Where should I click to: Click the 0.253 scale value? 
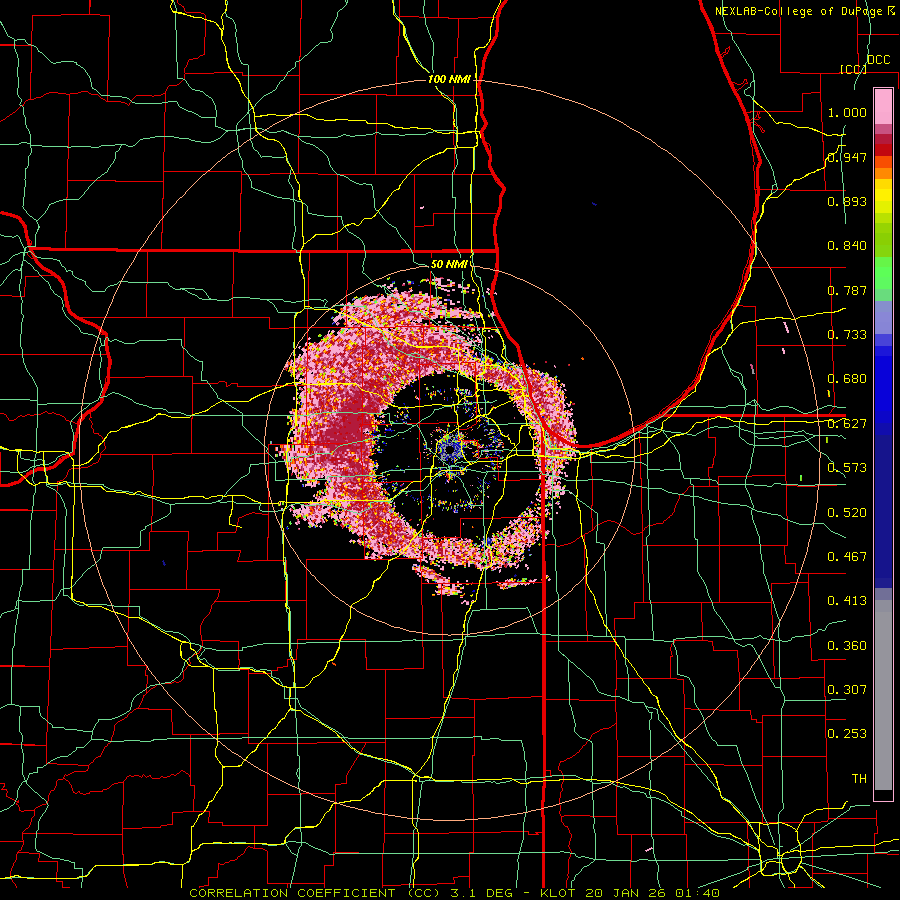pyautogui.click(x=847, y=734)
